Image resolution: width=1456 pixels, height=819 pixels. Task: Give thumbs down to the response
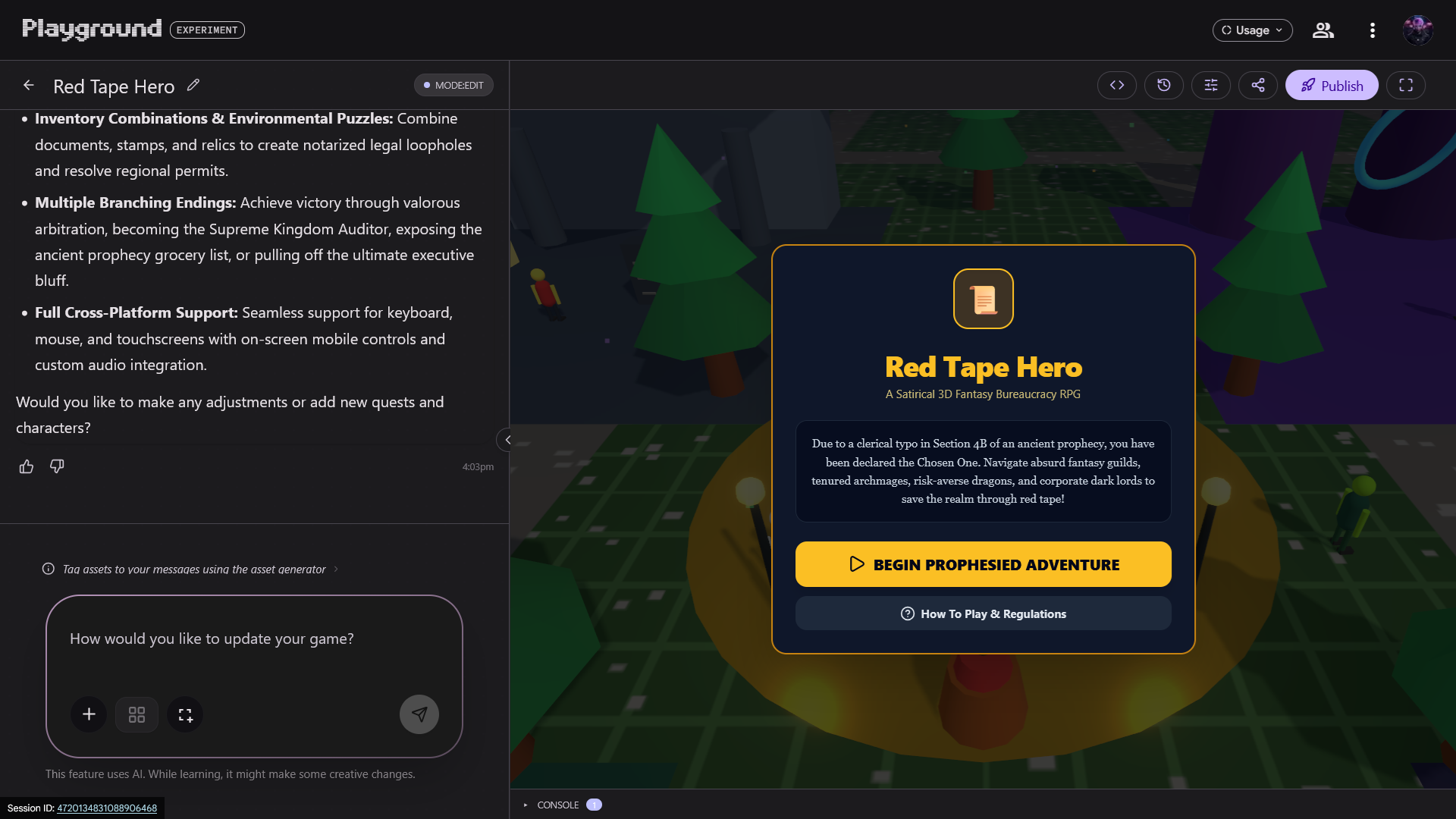tap(57, 466)
